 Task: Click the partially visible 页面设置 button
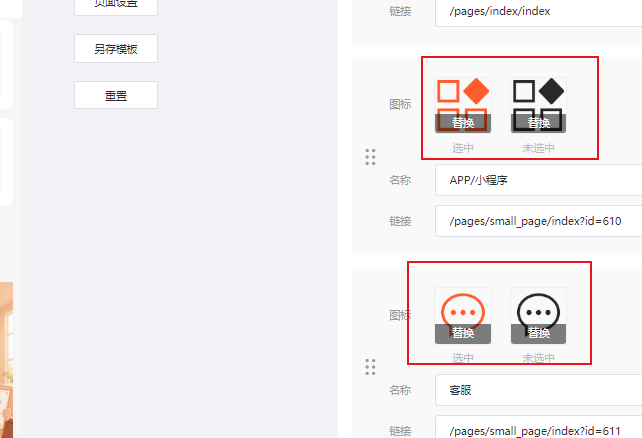click(x=116, y=7)
